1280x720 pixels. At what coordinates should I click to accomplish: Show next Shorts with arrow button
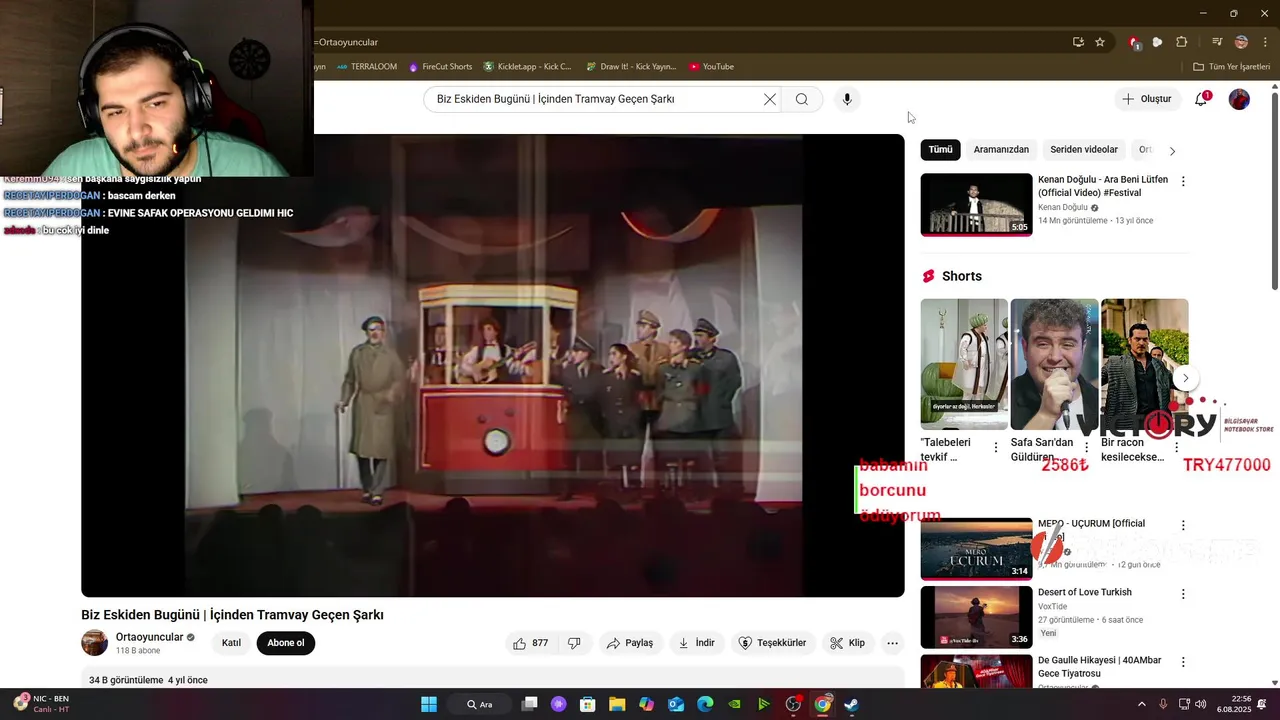click(1185, 378)
